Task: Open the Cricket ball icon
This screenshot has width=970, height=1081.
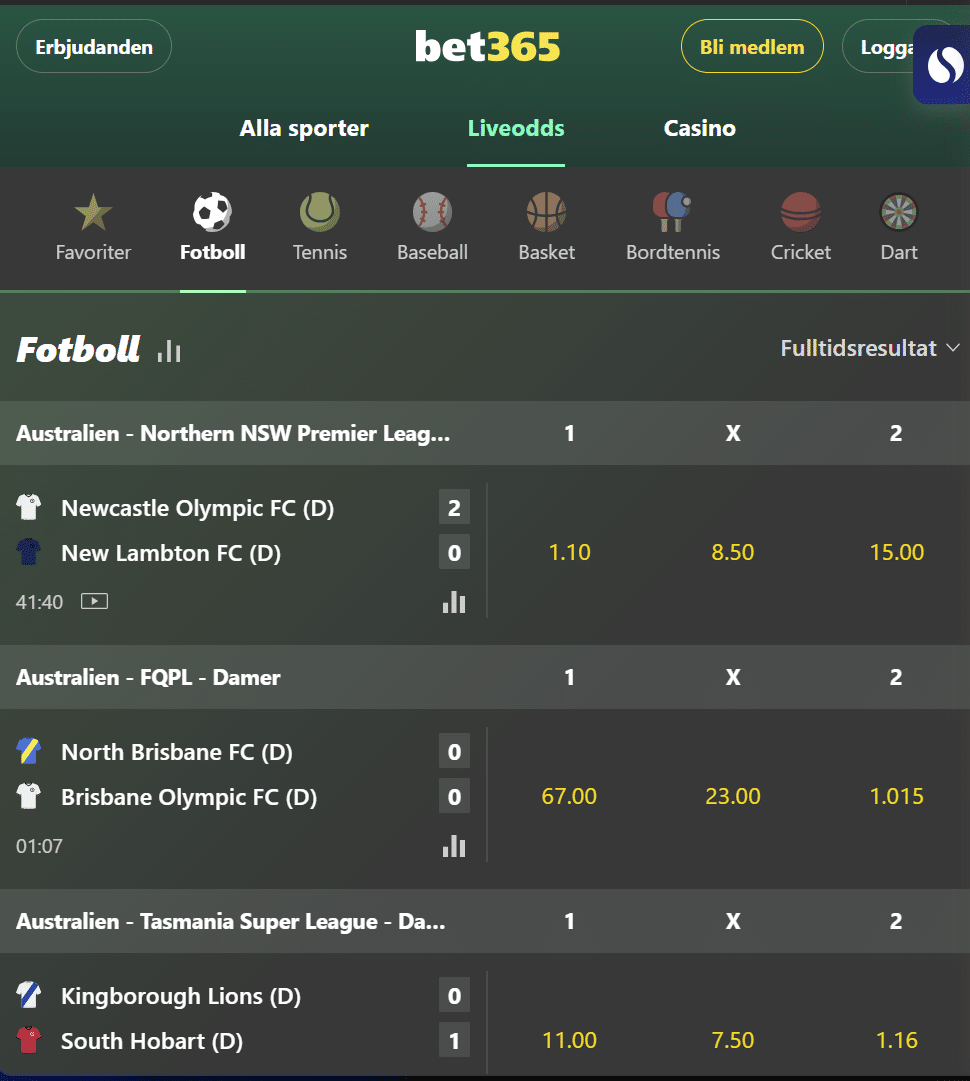Action: (x=800, y=213)
